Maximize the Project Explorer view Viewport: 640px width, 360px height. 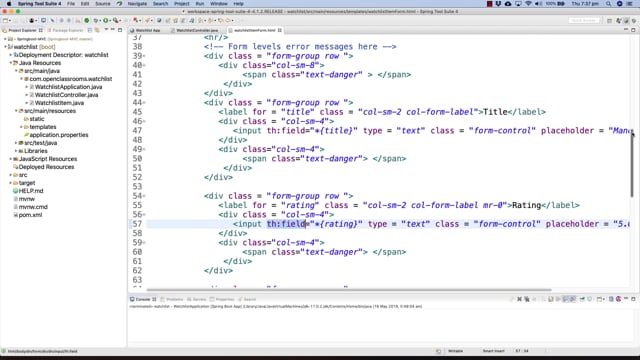(x=120, y=30)
